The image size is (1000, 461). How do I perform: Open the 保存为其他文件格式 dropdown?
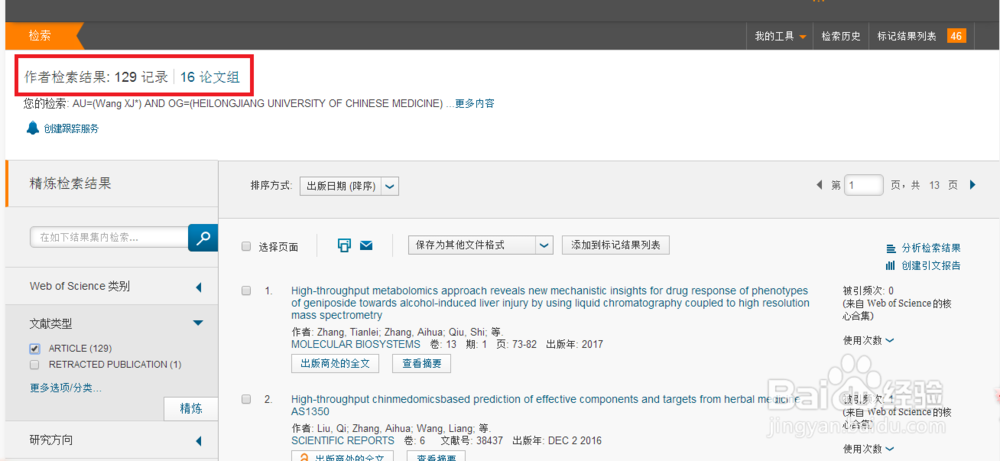(x=480, y=245)
